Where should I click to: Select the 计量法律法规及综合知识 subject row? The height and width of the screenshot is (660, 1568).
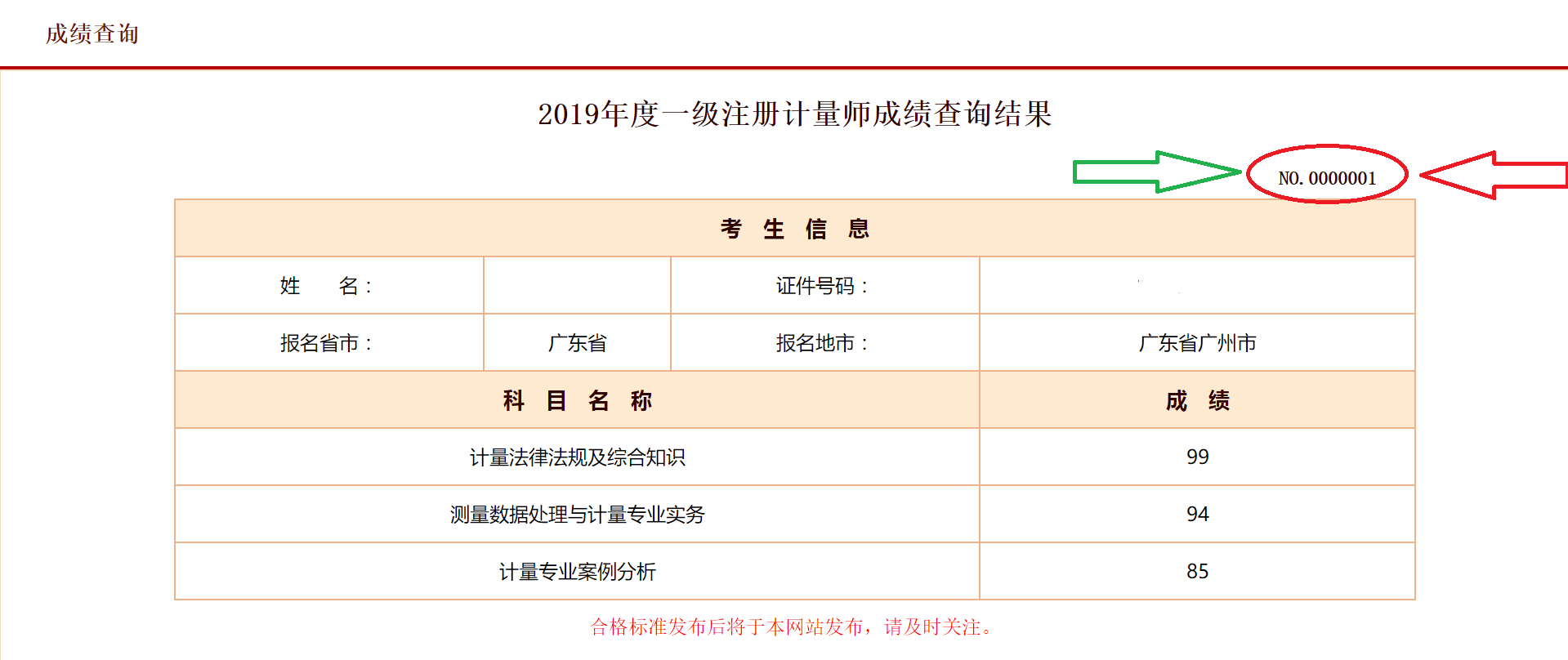pos(577,457)
